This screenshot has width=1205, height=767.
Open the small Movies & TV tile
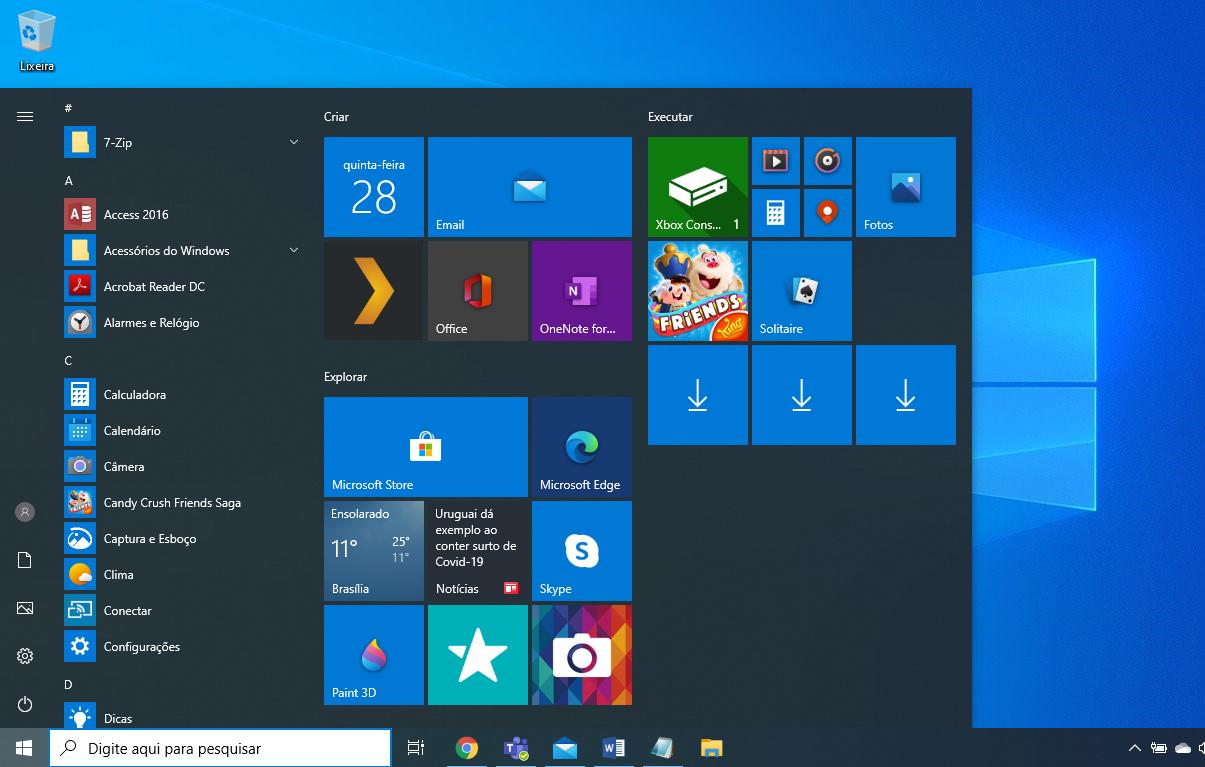(x=776, y=161)
